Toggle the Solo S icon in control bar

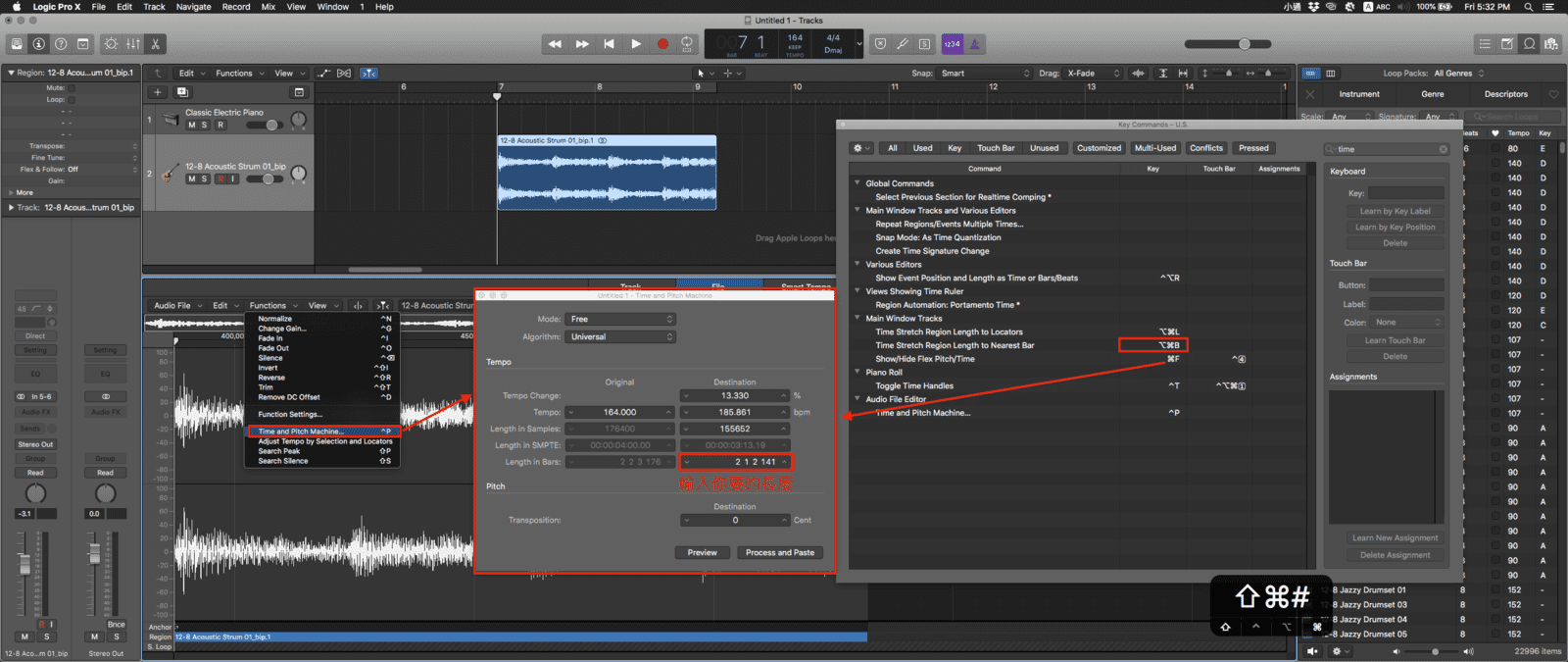point(925,44)
